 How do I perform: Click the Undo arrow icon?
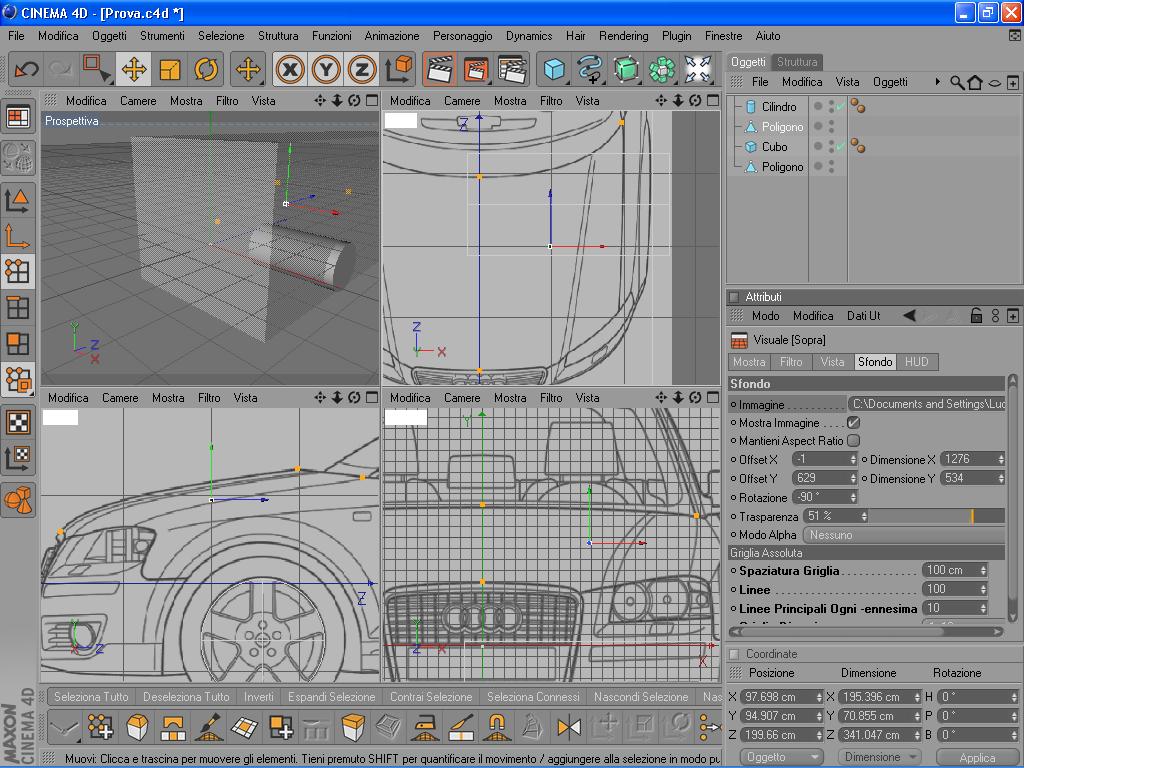pos(27,69)
